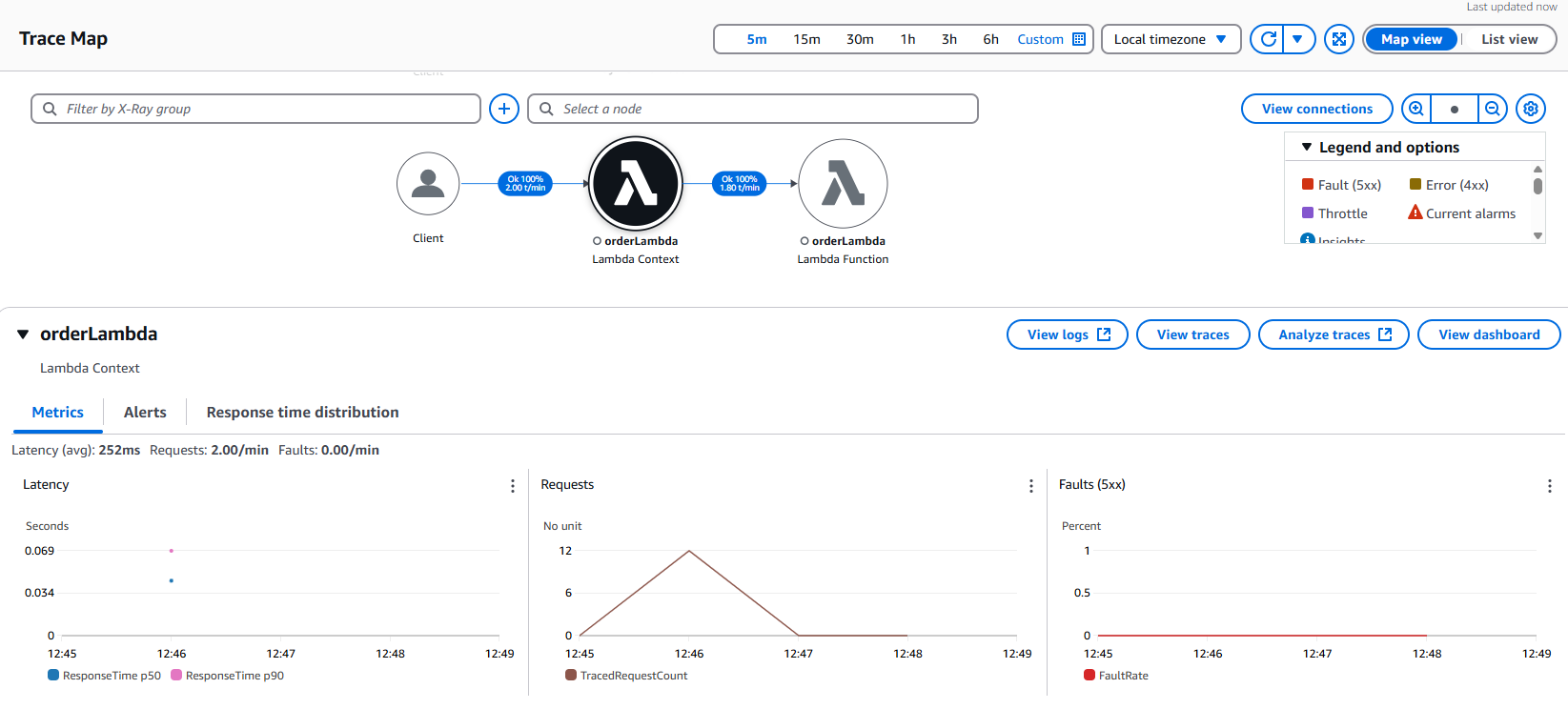
Task: Toggle FaultRate legend entry
Action: point(1116,676)
